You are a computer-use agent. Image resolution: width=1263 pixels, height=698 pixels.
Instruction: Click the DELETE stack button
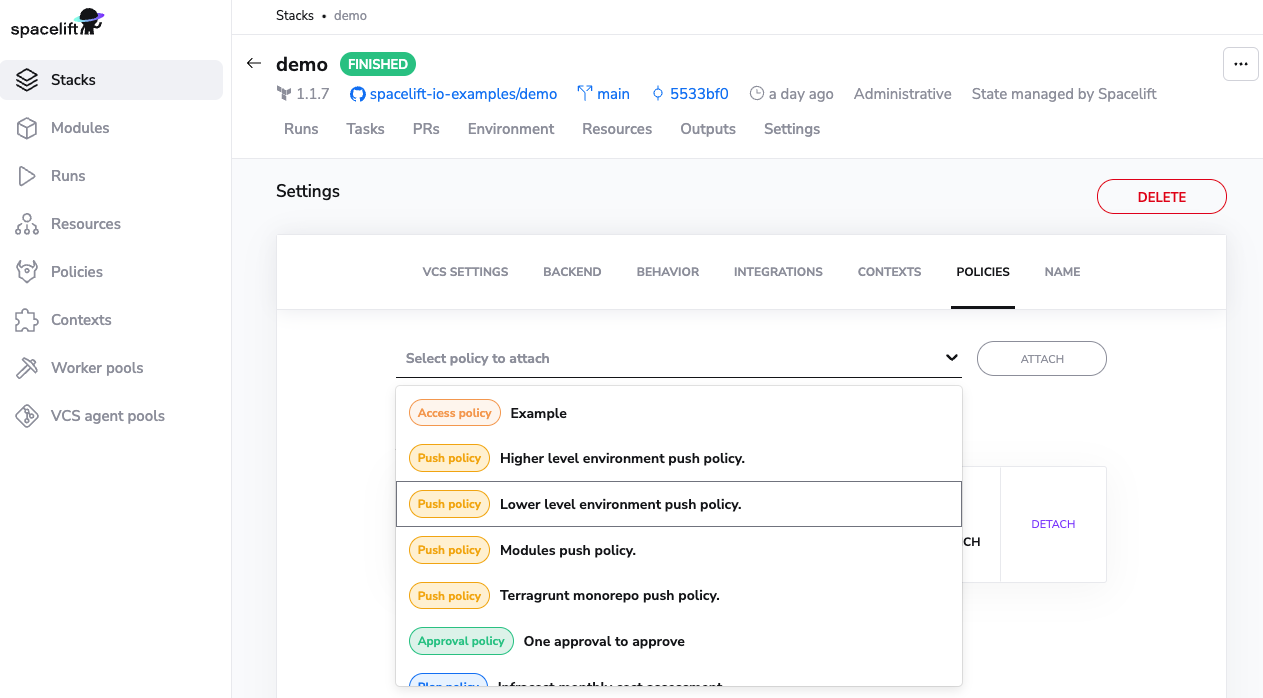click(x=1161, y=196)
